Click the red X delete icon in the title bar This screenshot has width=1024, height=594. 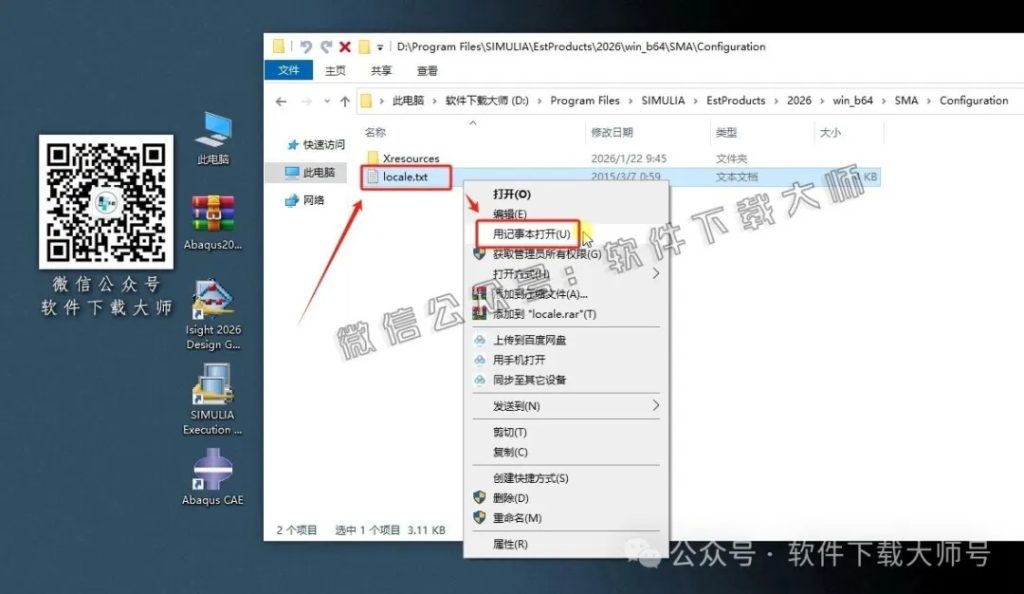(x=344, y=45)
